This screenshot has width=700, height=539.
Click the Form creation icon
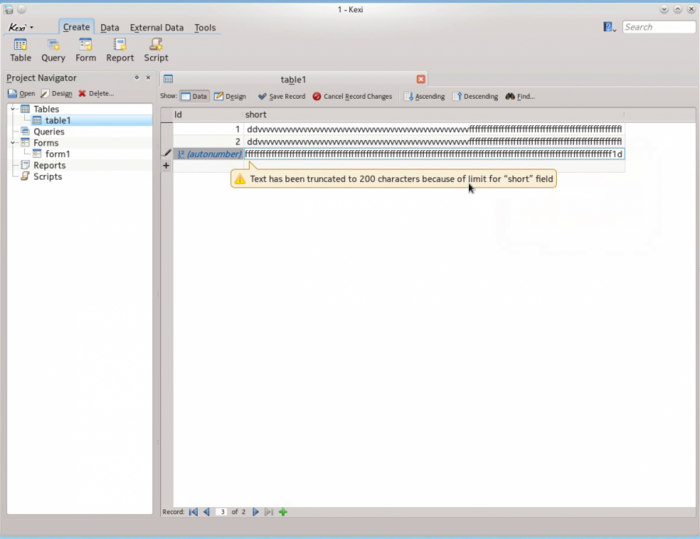(x=86, y=49)
